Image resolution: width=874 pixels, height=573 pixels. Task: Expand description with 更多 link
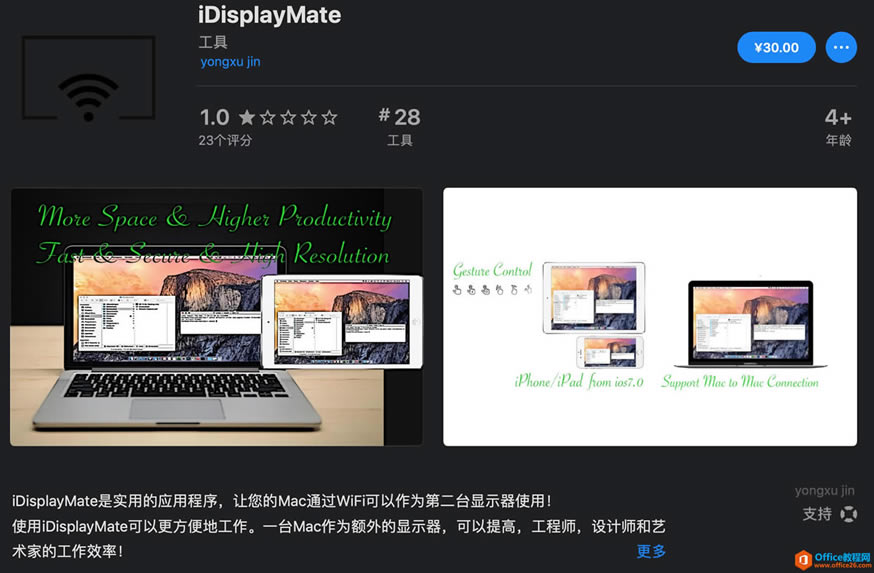pyautogui.click(x=651, y=551)
